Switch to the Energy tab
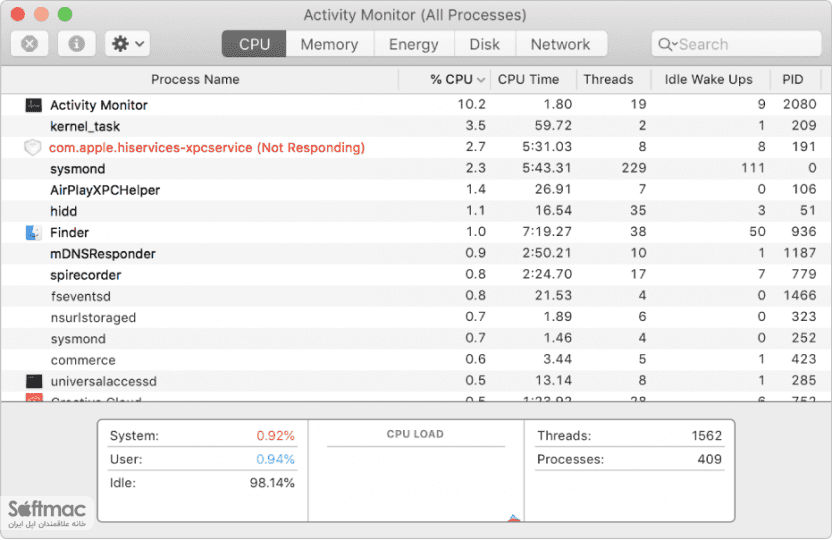 [414, 44]
